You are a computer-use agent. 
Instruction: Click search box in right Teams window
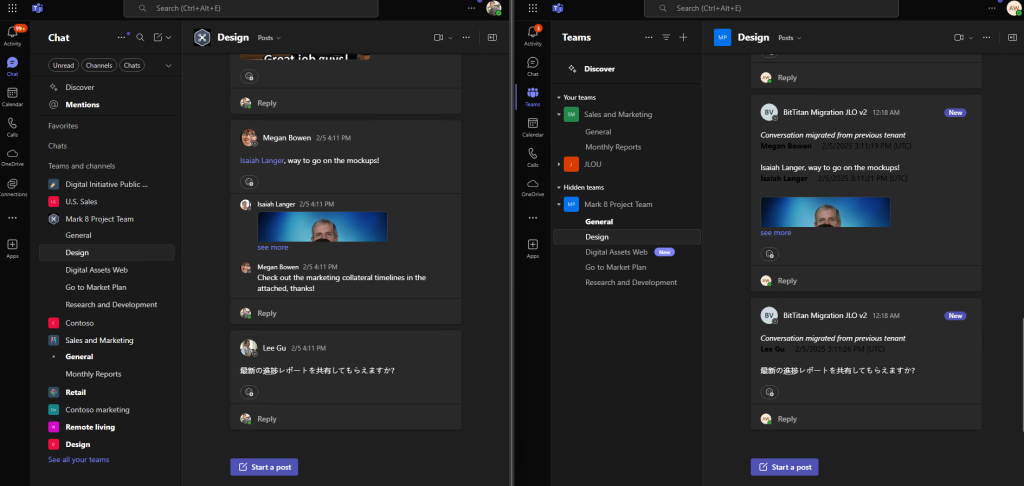click(x=771, y=8)
